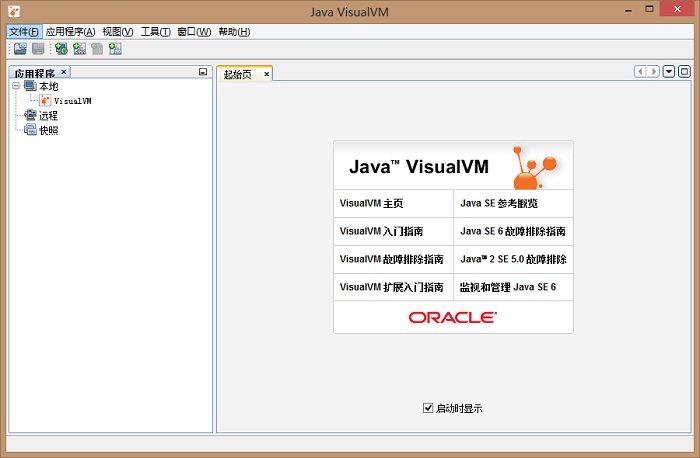The width and height of the screenshot is (700, 458).
Task: Open the Java SE 6 故障排除指南 link
Action: tap(513, 231)
